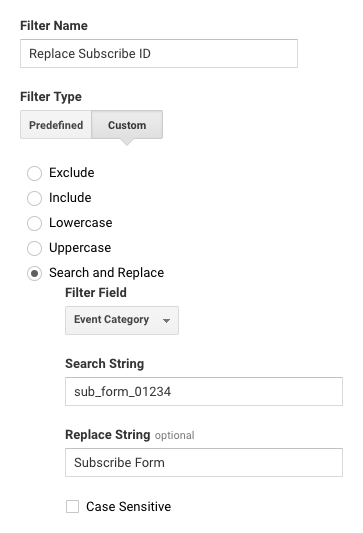
Task: Switch to the Predefined filter type tab
Action: point(56,125)
